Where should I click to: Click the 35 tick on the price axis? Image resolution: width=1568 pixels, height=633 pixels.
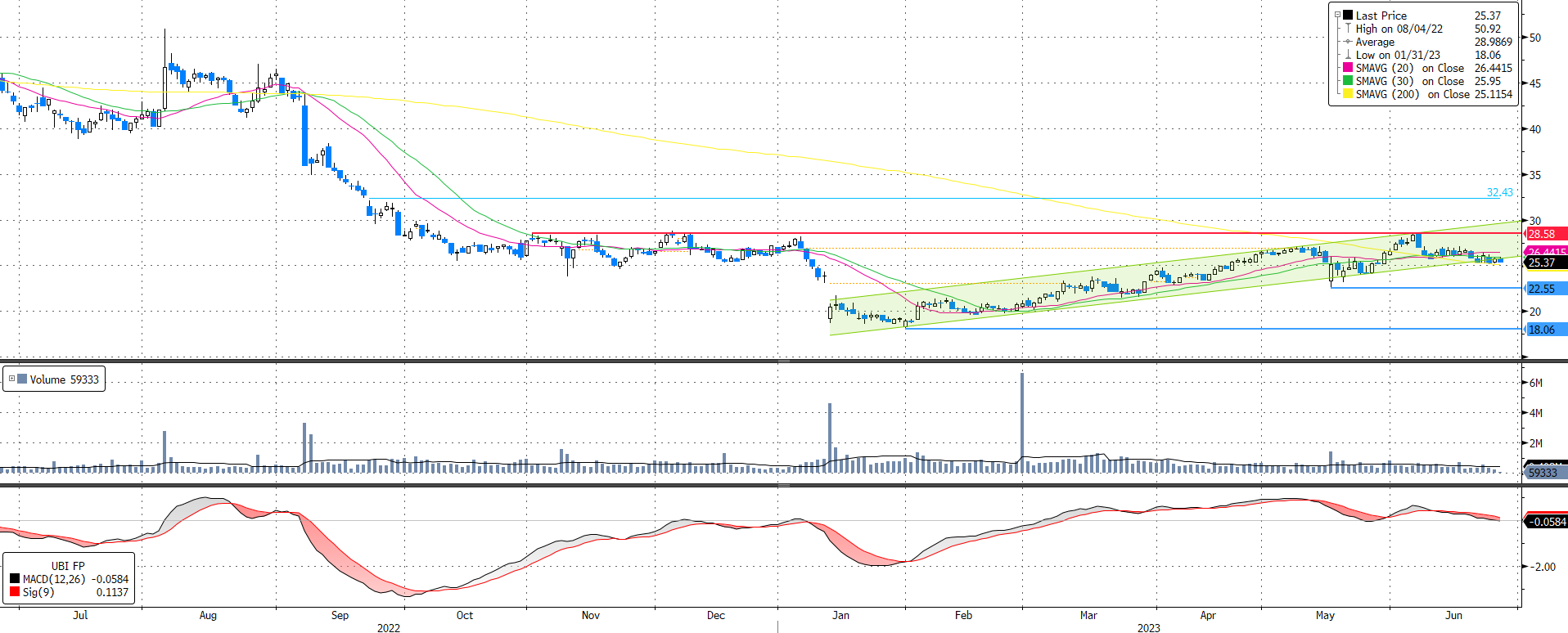pyautogui.click(x=1535, y=175)
